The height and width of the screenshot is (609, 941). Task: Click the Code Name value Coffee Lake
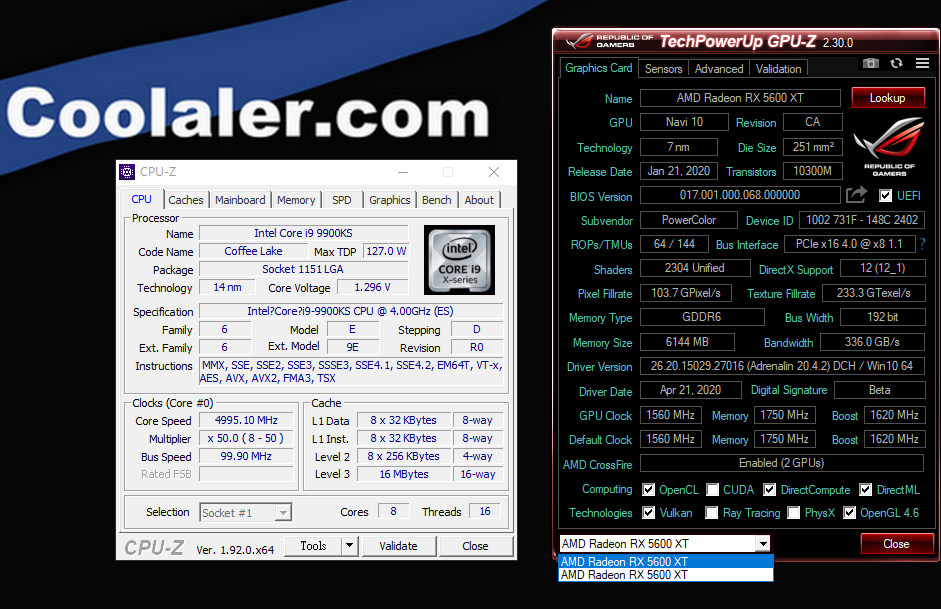[x=253, y=251]
